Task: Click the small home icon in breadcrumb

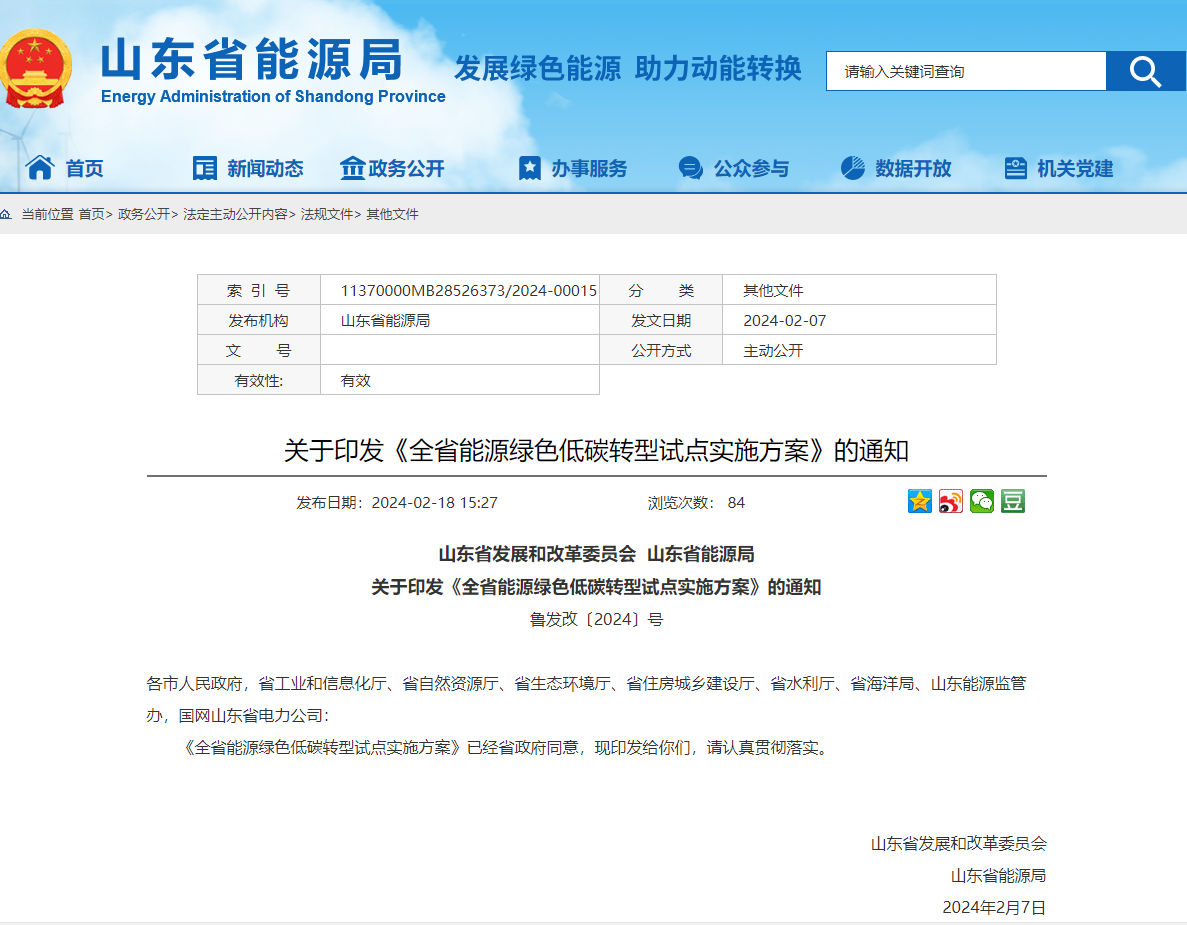Action: [x=6, y=214]
